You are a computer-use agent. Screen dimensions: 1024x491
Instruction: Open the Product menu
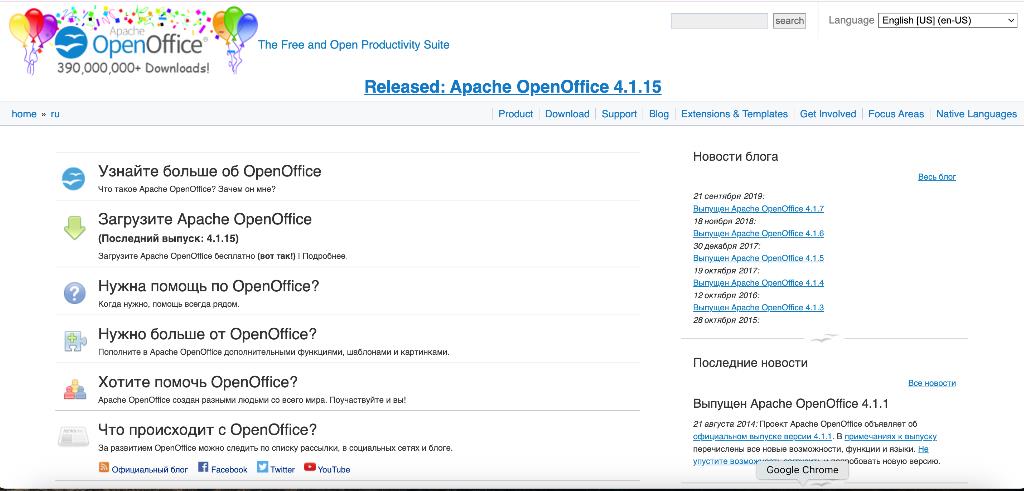515,114
